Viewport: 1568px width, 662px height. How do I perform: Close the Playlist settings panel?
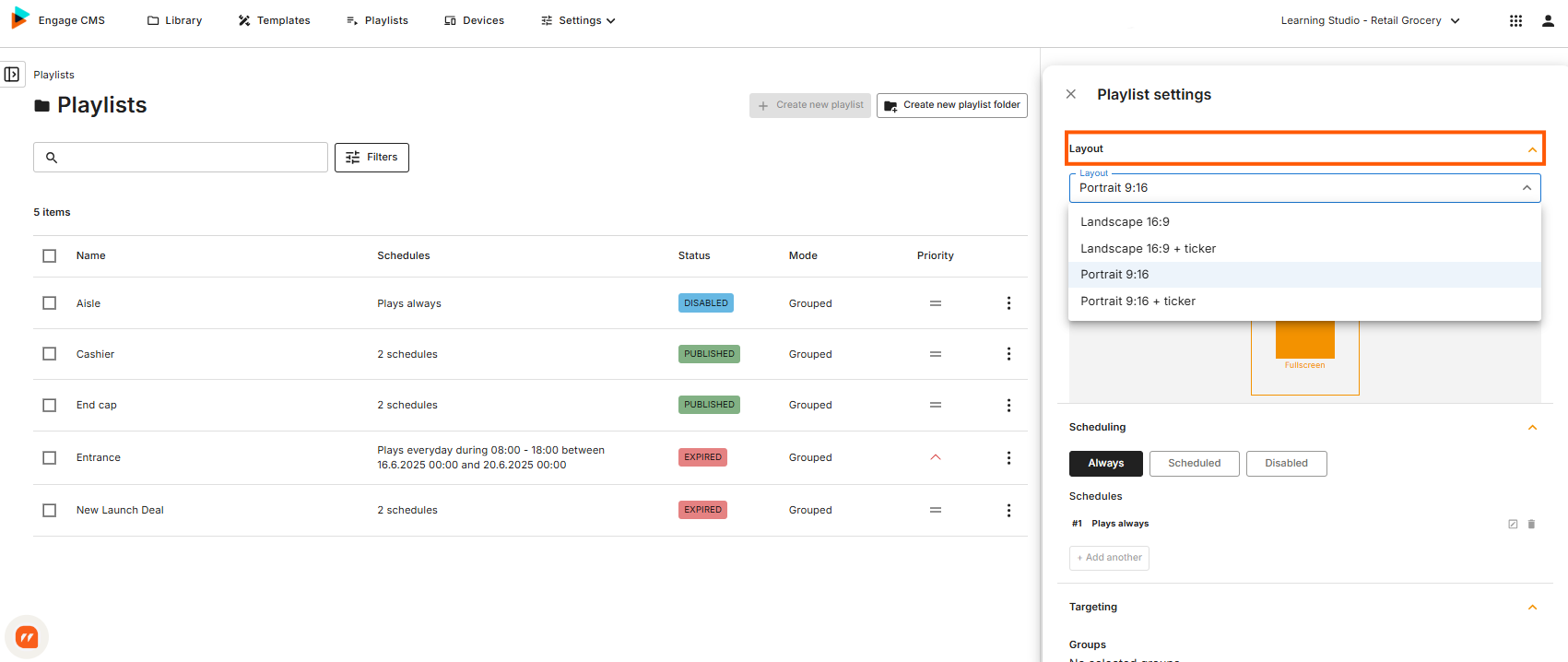coord(1071,94)
